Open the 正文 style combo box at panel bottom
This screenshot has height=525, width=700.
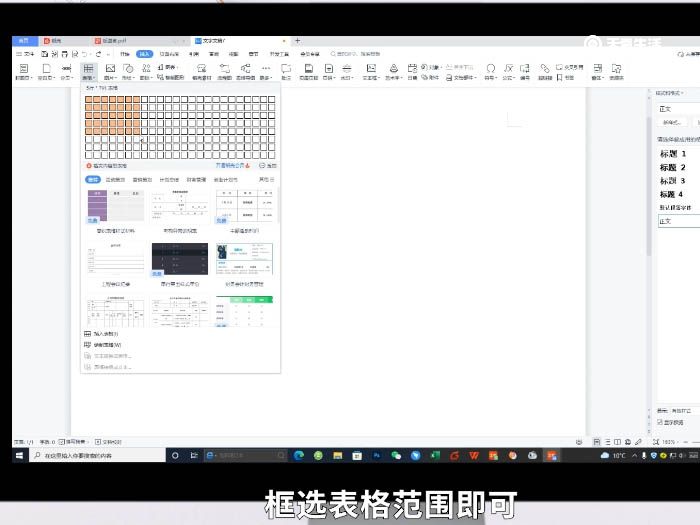click(679, 221)
